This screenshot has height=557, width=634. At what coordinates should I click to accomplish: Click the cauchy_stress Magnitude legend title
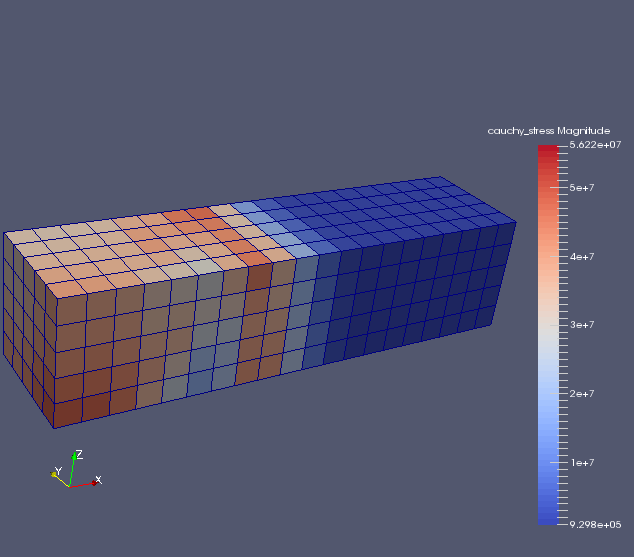pyautogui.click(x=548, y=131)
